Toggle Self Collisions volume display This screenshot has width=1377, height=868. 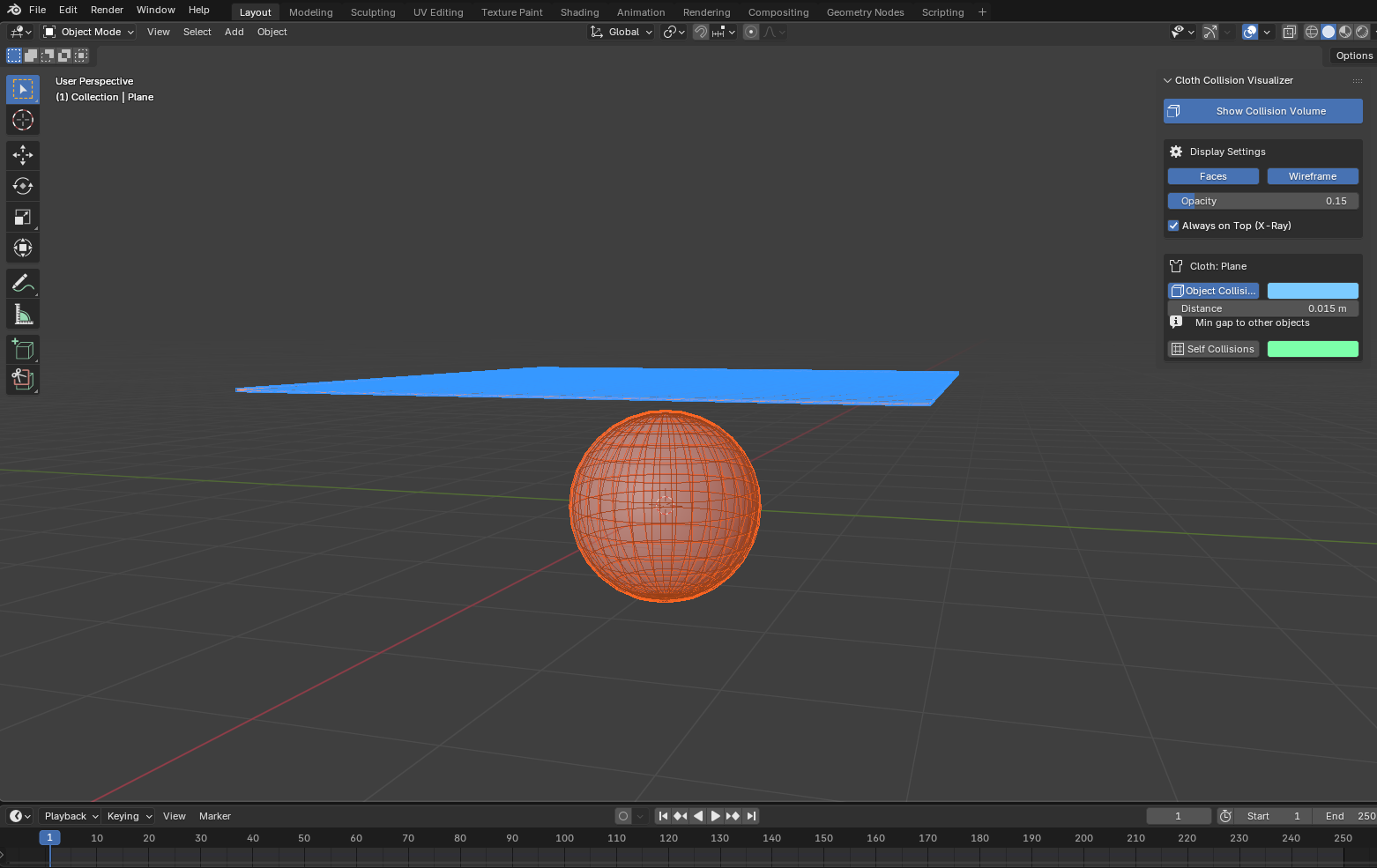pos(1213,349)
